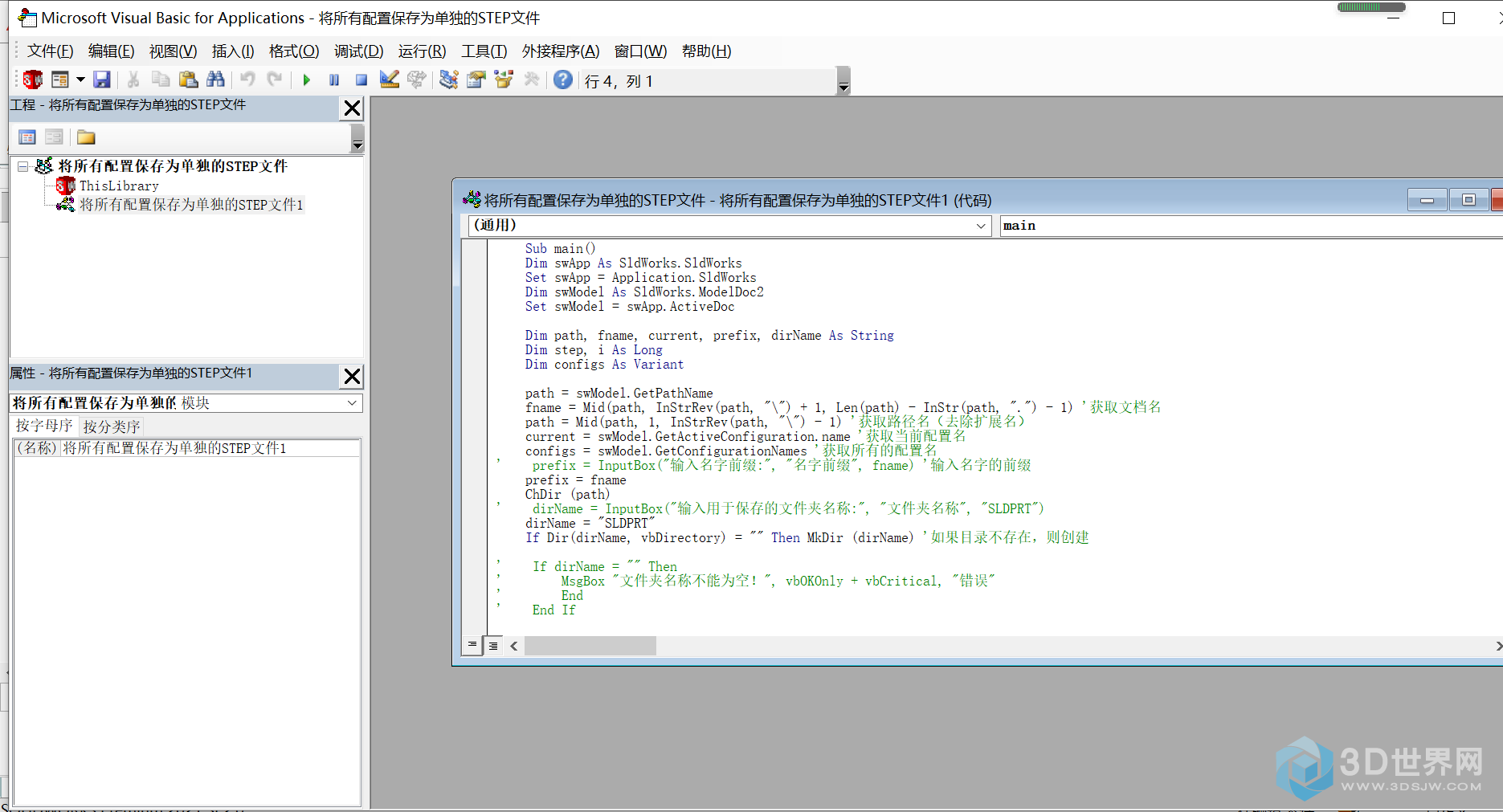Collapse the root project tree node
The width and height of the screenshot is (1503, 812).
pos(23,166)
